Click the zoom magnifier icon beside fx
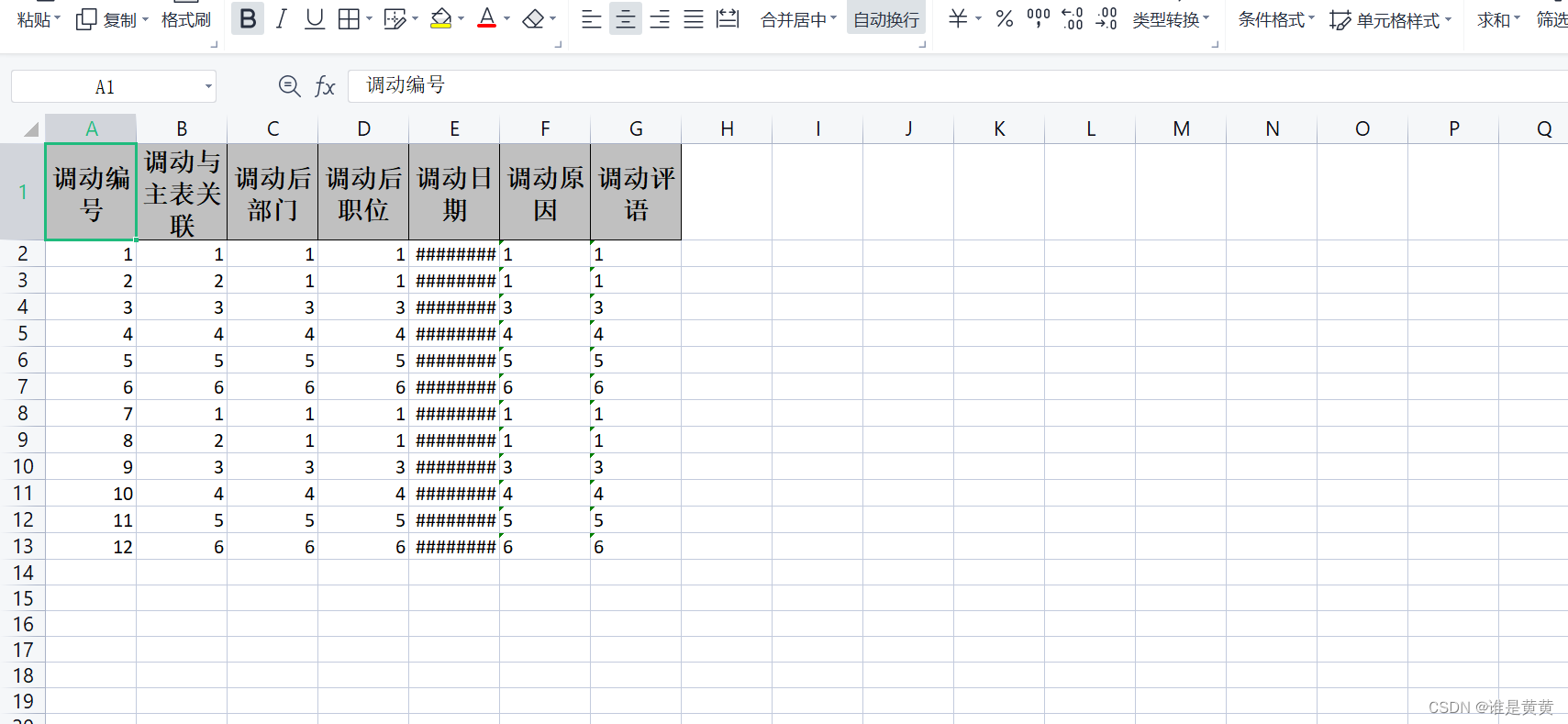The width and height of the screenshot is (1568, 724). pyautogui.click(x=289, y=86)
